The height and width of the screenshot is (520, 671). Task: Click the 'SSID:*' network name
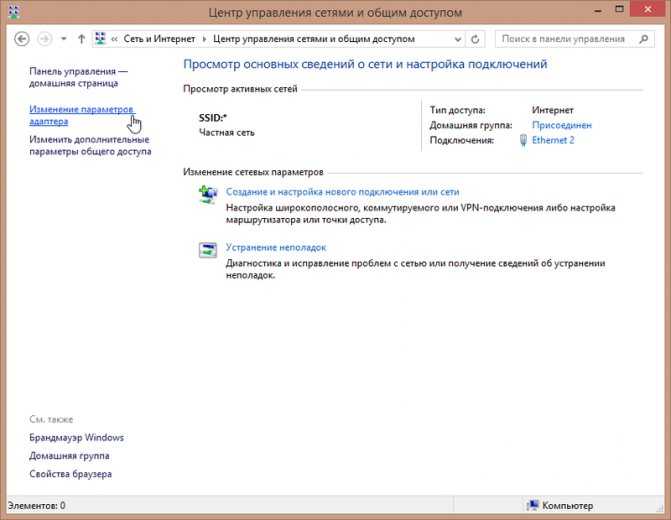click(x=213, y=118)
